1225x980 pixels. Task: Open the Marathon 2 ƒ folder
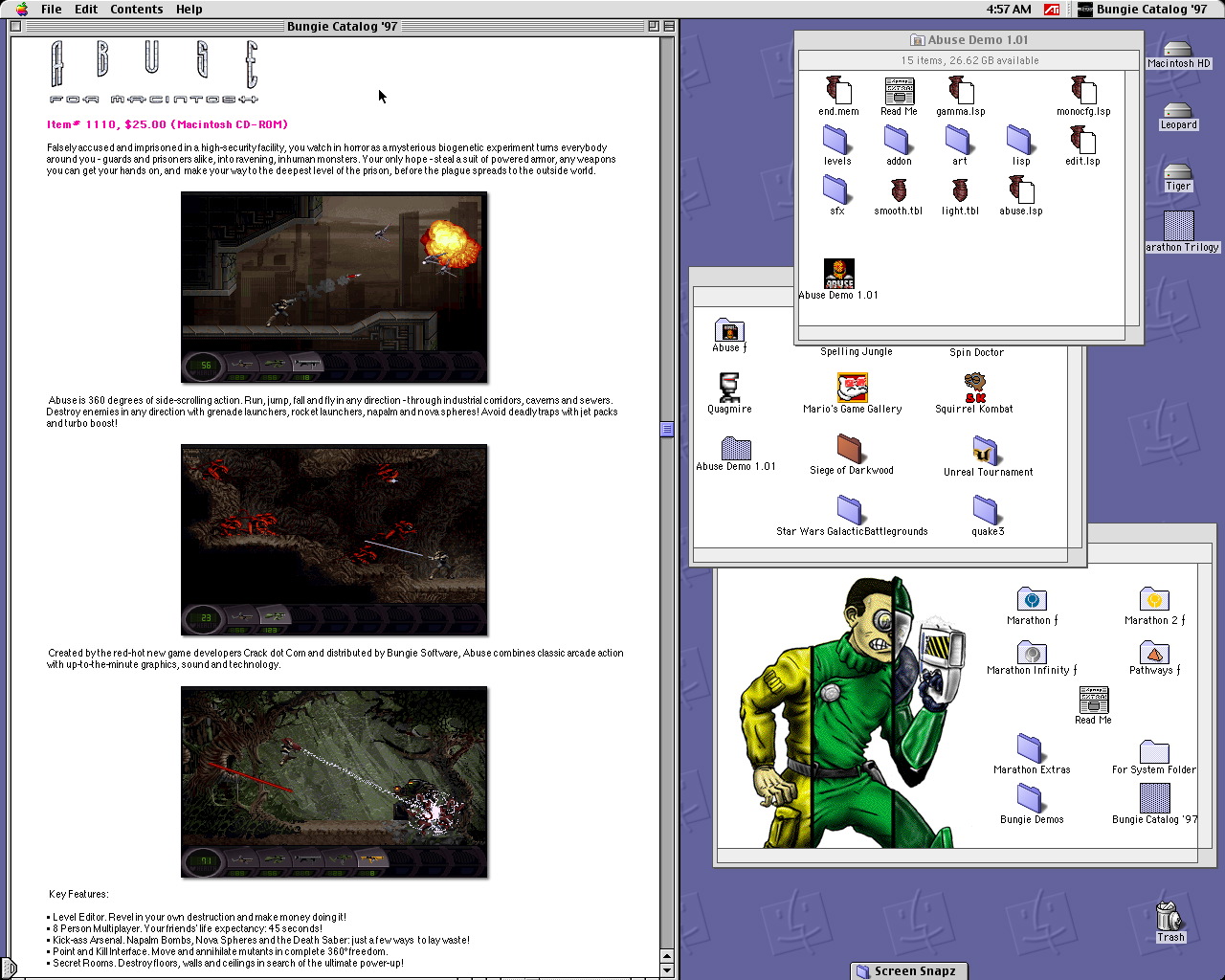[1154, 599]
